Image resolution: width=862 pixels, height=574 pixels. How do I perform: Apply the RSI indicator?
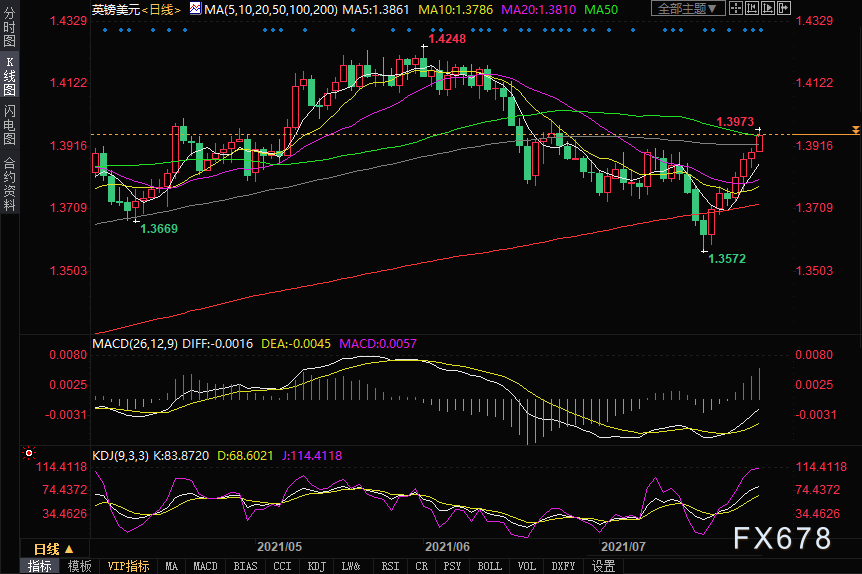click(x=390, y=566)
